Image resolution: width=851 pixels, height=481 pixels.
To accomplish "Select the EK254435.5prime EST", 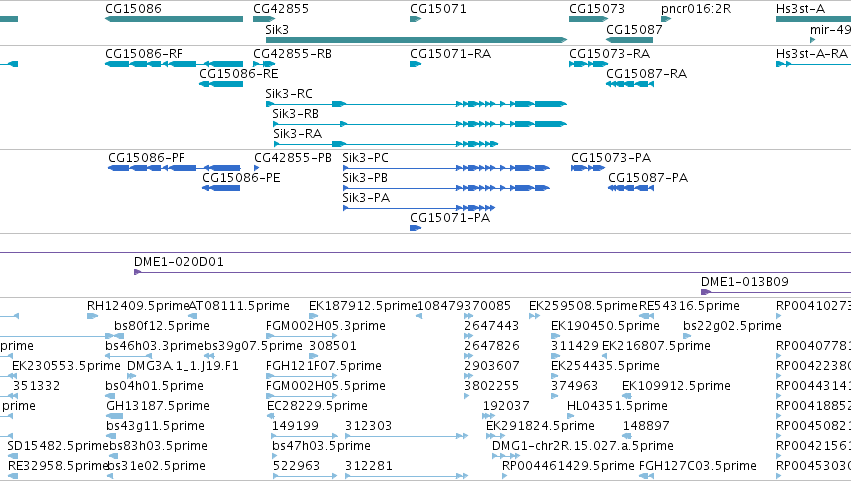I will (555, 376).
